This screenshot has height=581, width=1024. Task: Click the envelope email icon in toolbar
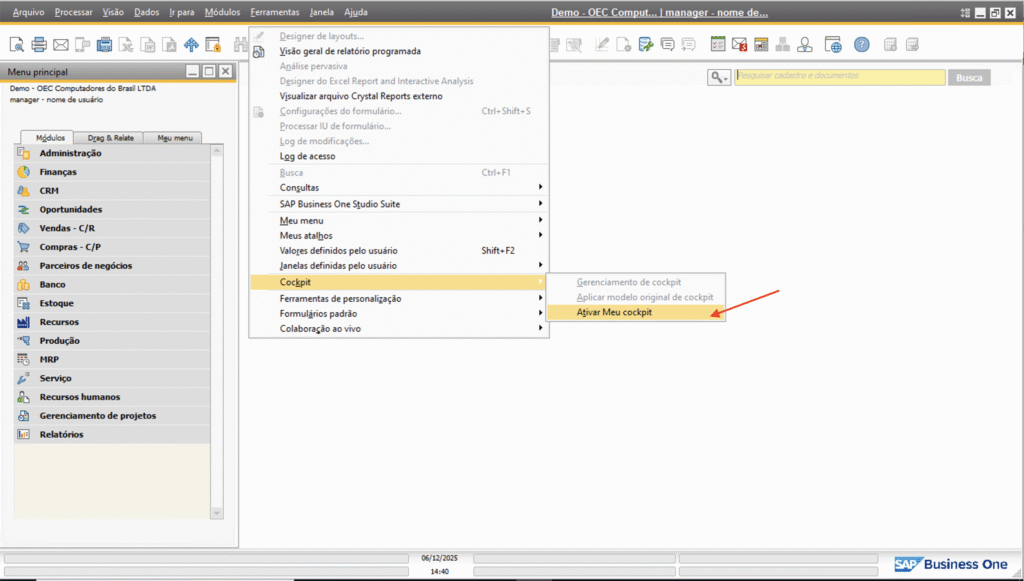click(x=61, y=45)
